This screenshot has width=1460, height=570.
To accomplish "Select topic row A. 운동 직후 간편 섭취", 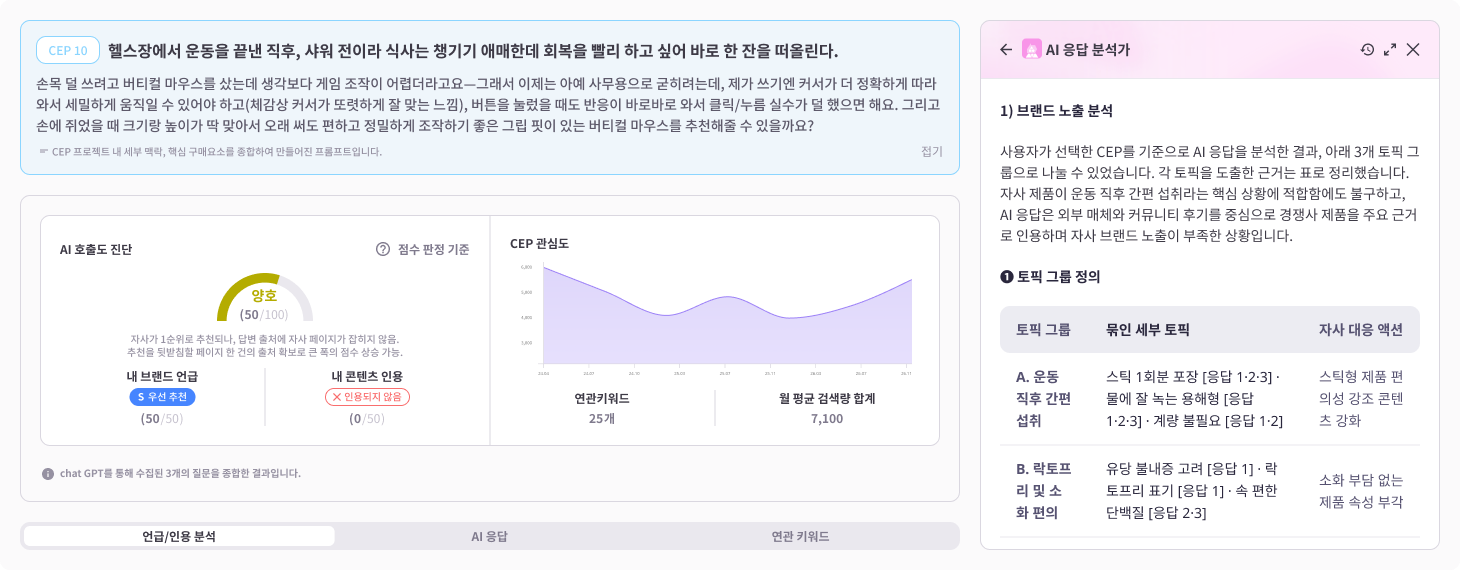I will click(1210, 398).
